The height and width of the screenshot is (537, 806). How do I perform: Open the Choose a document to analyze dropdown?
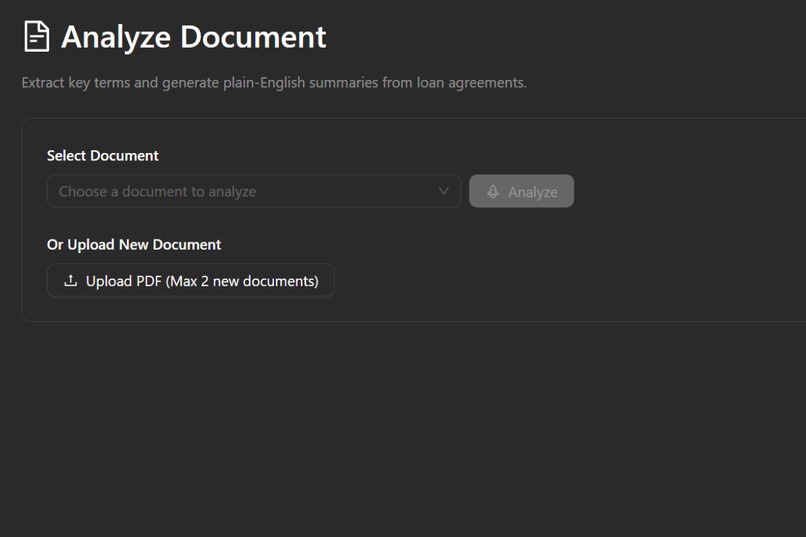click(254, 191)
